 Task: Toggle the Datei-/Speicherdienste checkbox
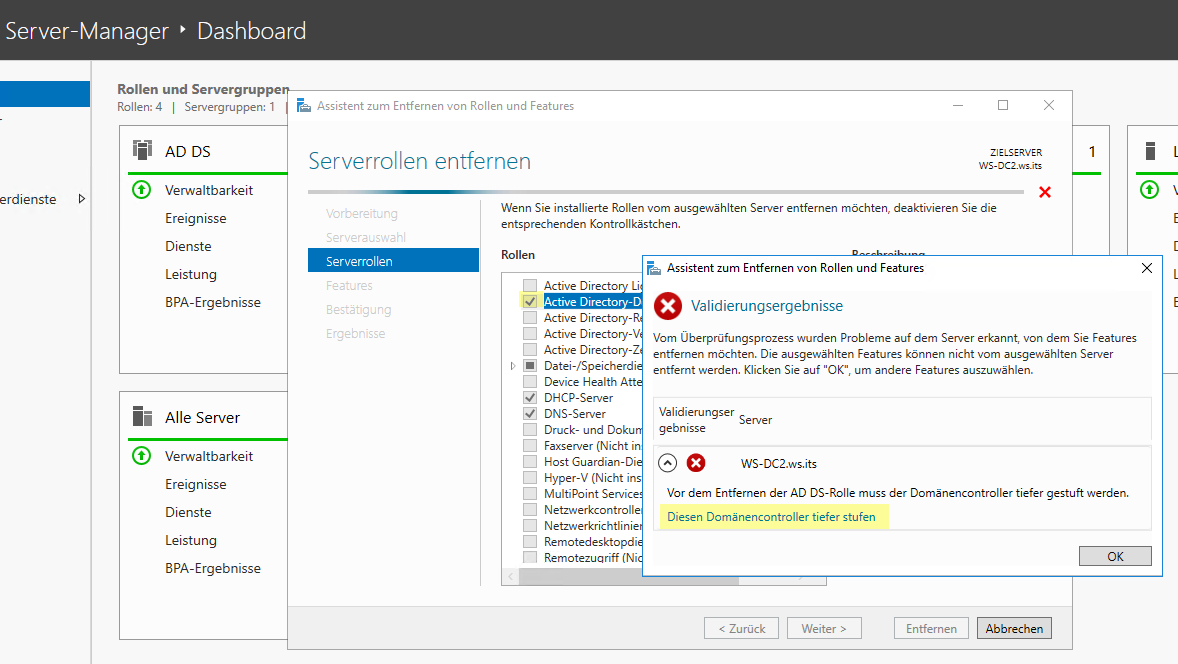[530, 366]
